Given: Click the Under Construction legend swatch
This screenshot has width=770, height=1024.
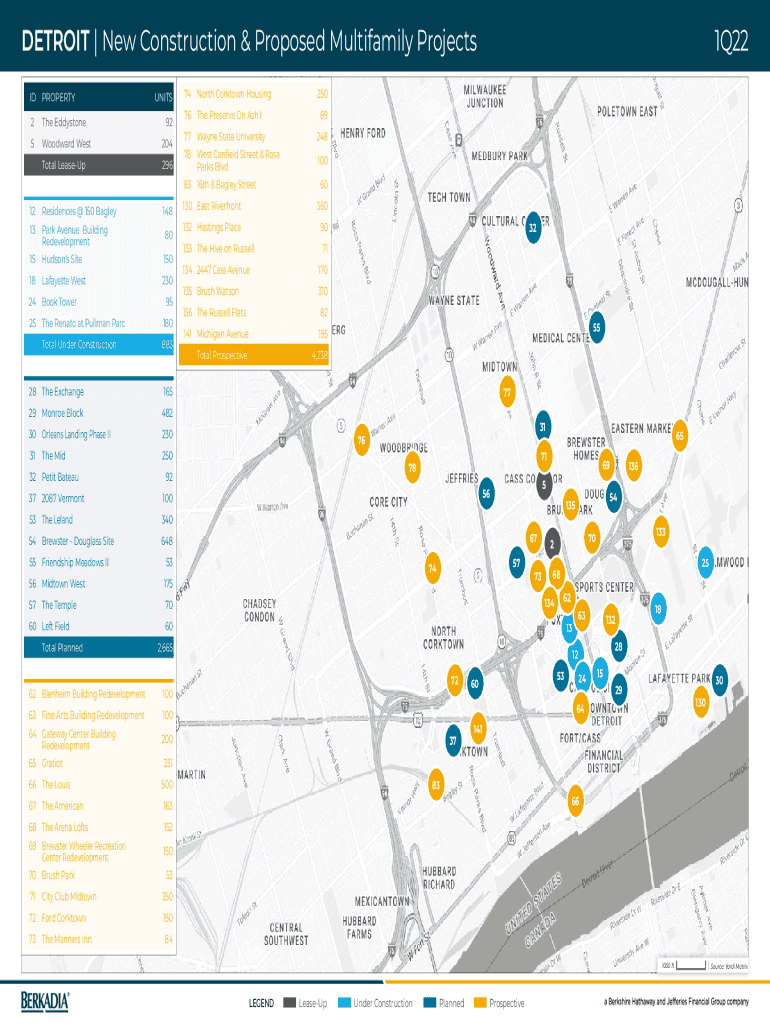Looking at the screenshot, I should coord(345,1003).
